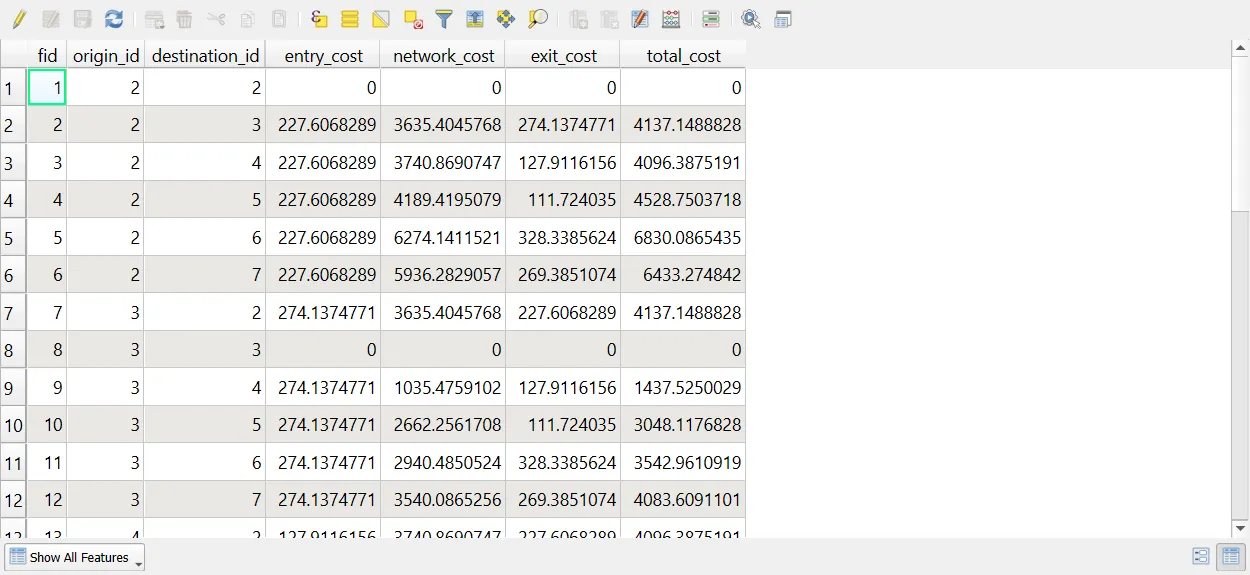1250x575 pixels.
Task: Open select features by expression
Action: [x=319, y=19]
